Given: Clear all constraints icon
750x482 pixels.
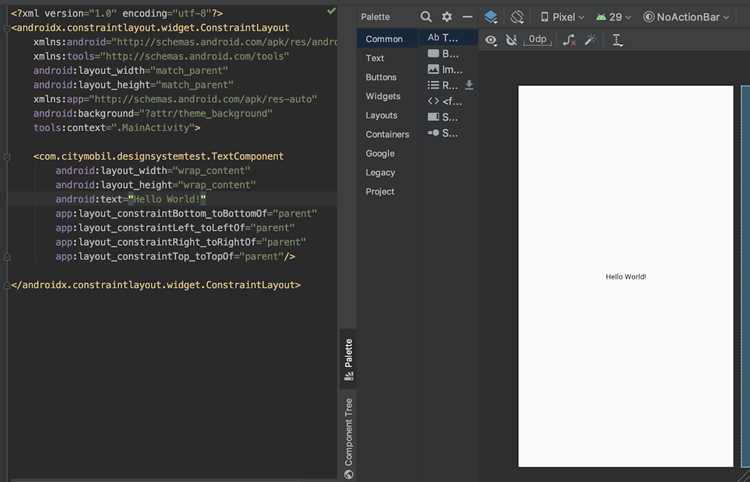Looking at the screenshot, I should click(x=569, y=41).
